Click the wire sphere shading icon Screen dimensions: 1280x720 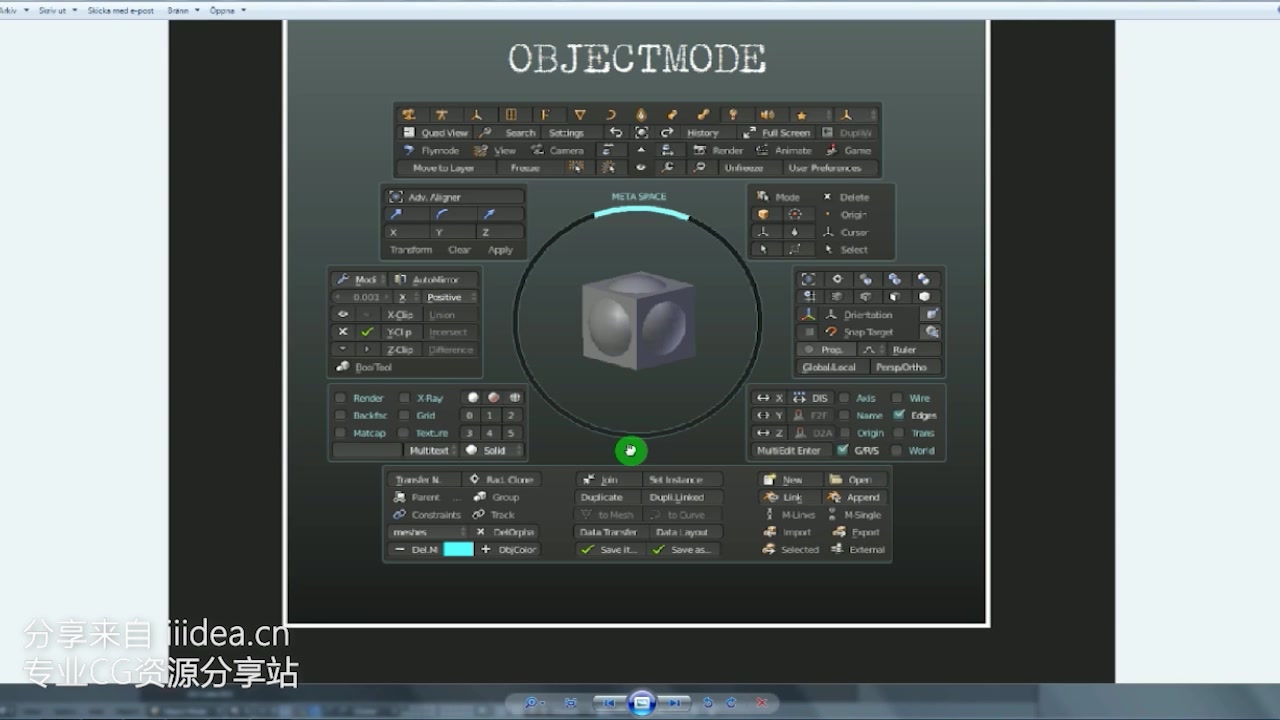(x=515, y=398)
